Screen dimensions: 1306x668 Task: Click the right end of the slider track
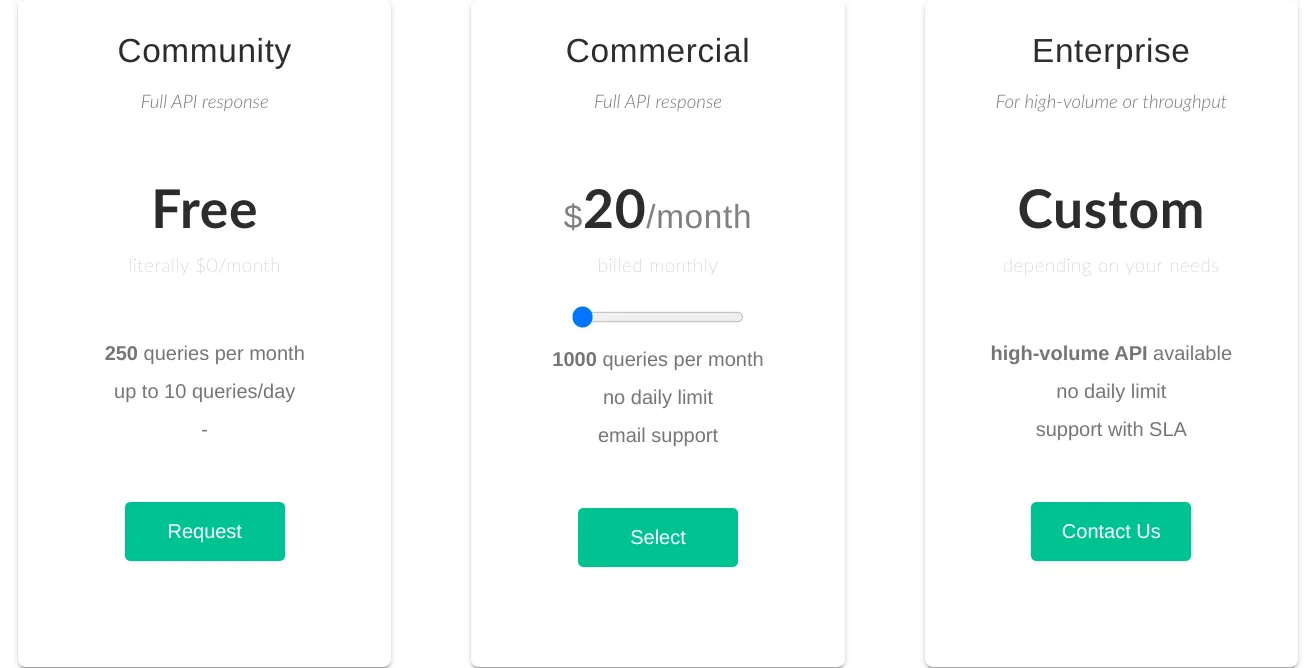[738, 317]
